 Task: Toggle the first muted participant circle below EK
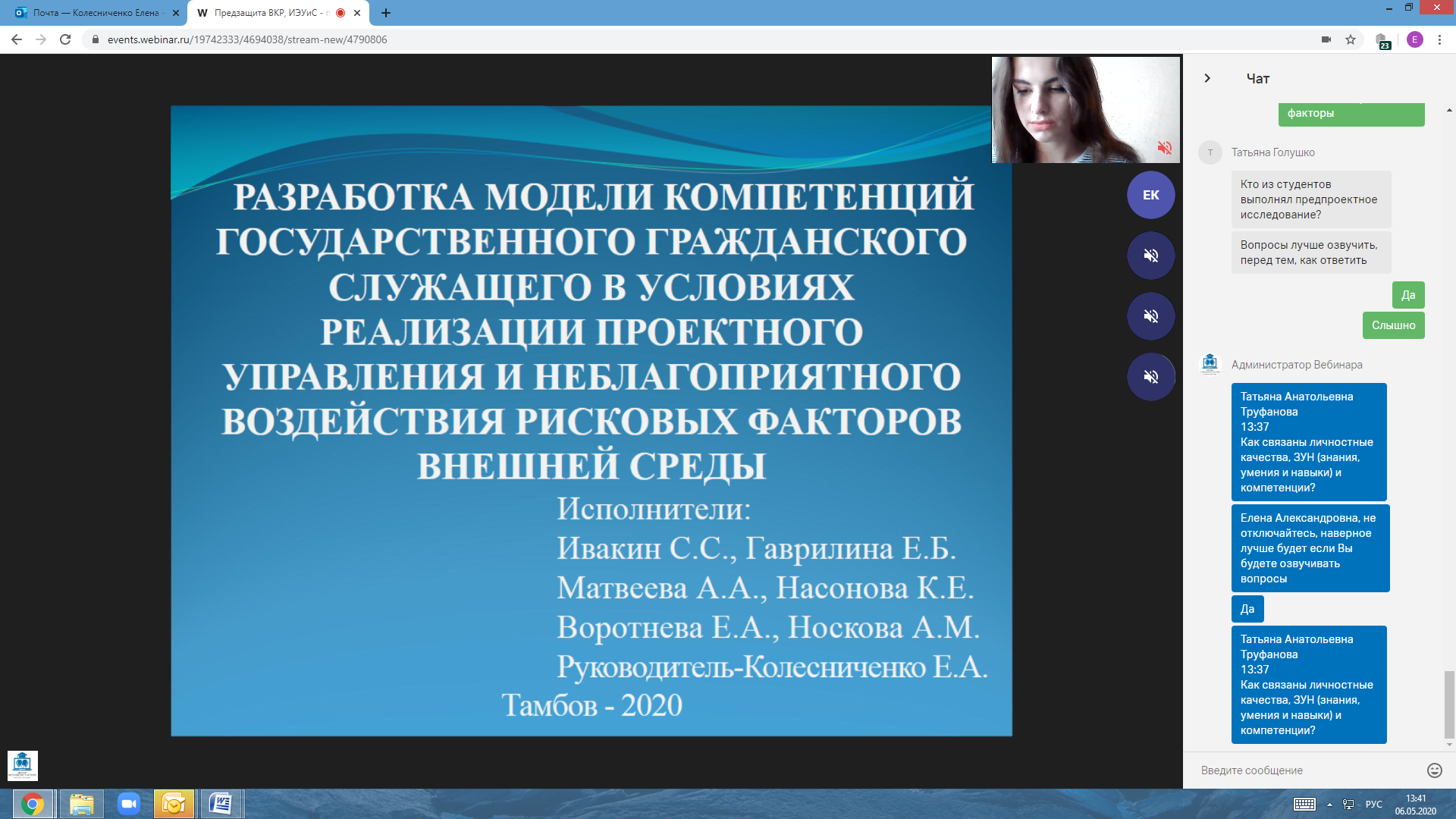click(1150, 256)
